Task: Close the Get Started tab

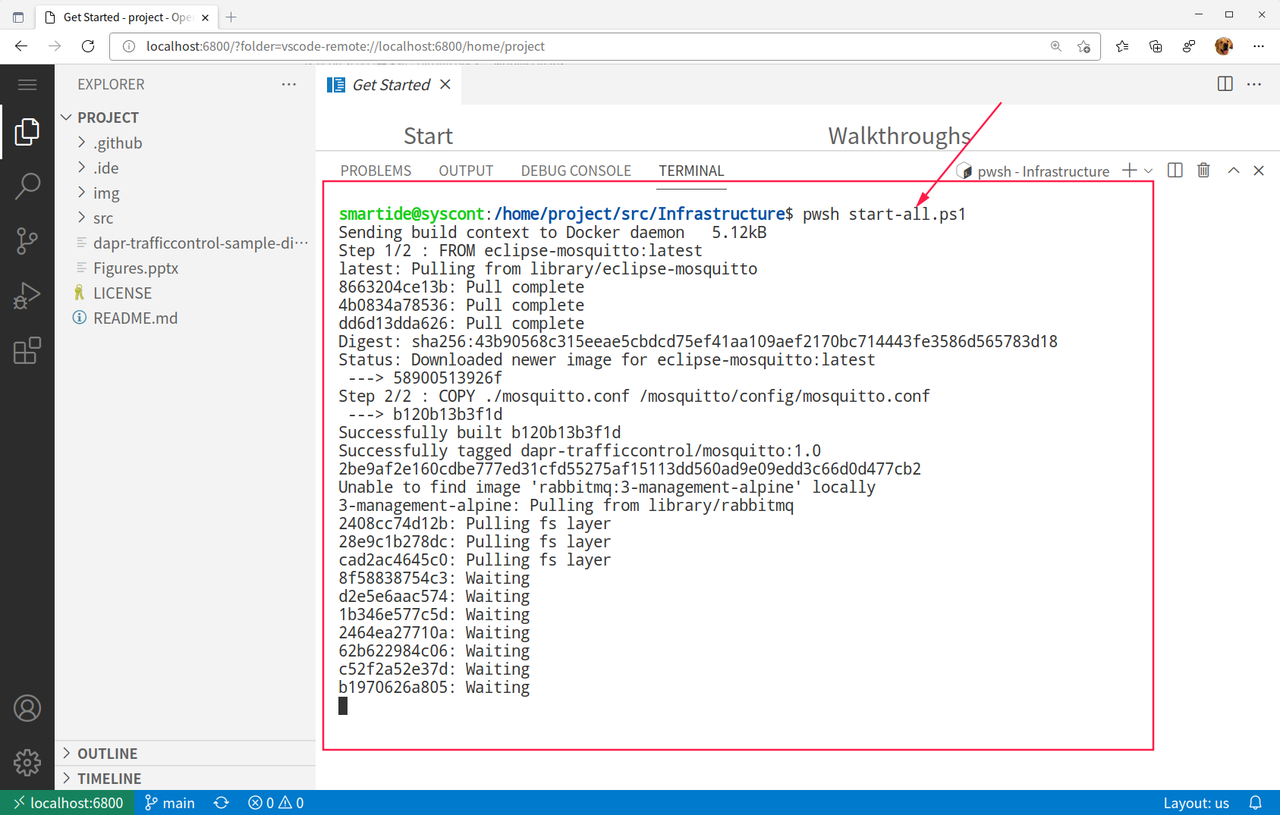Action: pyautogui.click(x=445, y=85)
